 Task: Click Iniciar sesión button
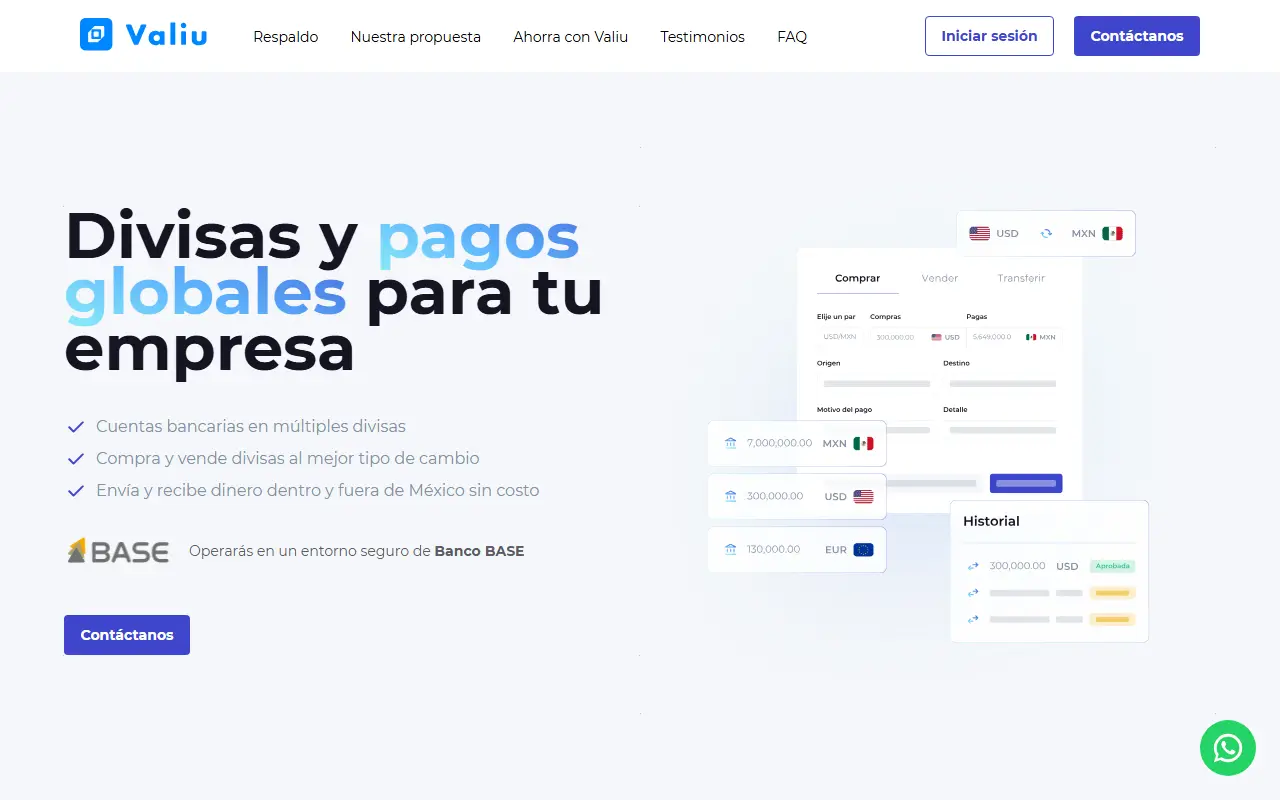tap(989, 36)
